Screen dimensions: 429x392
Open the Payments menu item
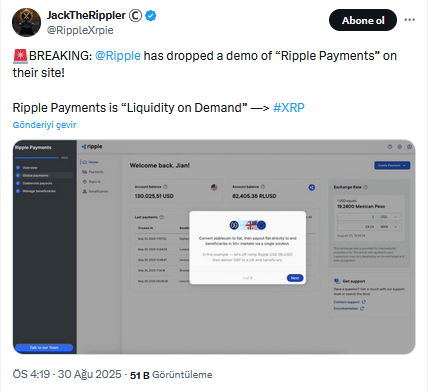93,172
